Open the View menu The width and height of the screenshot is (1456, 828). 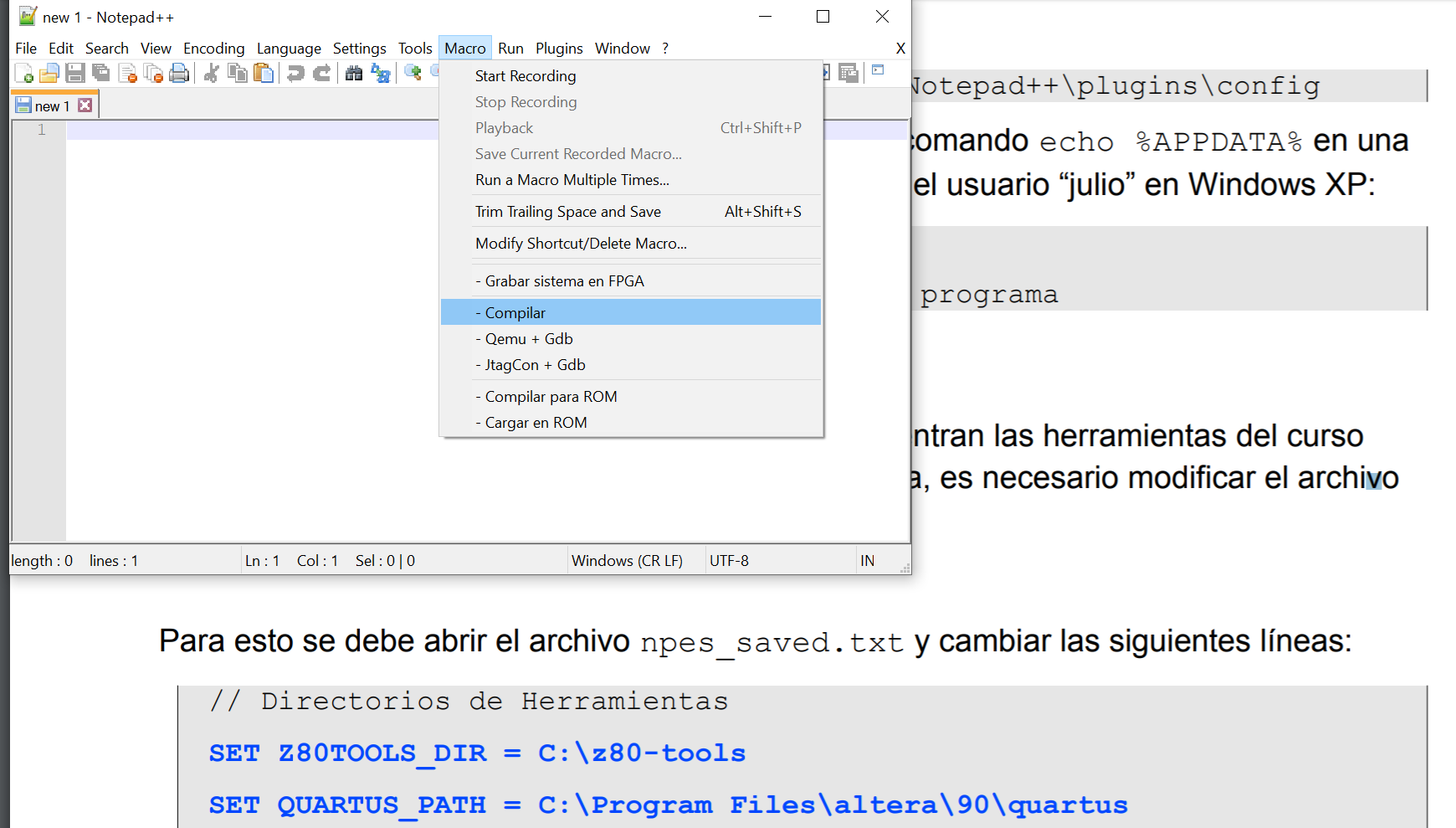tap(156, 48)
